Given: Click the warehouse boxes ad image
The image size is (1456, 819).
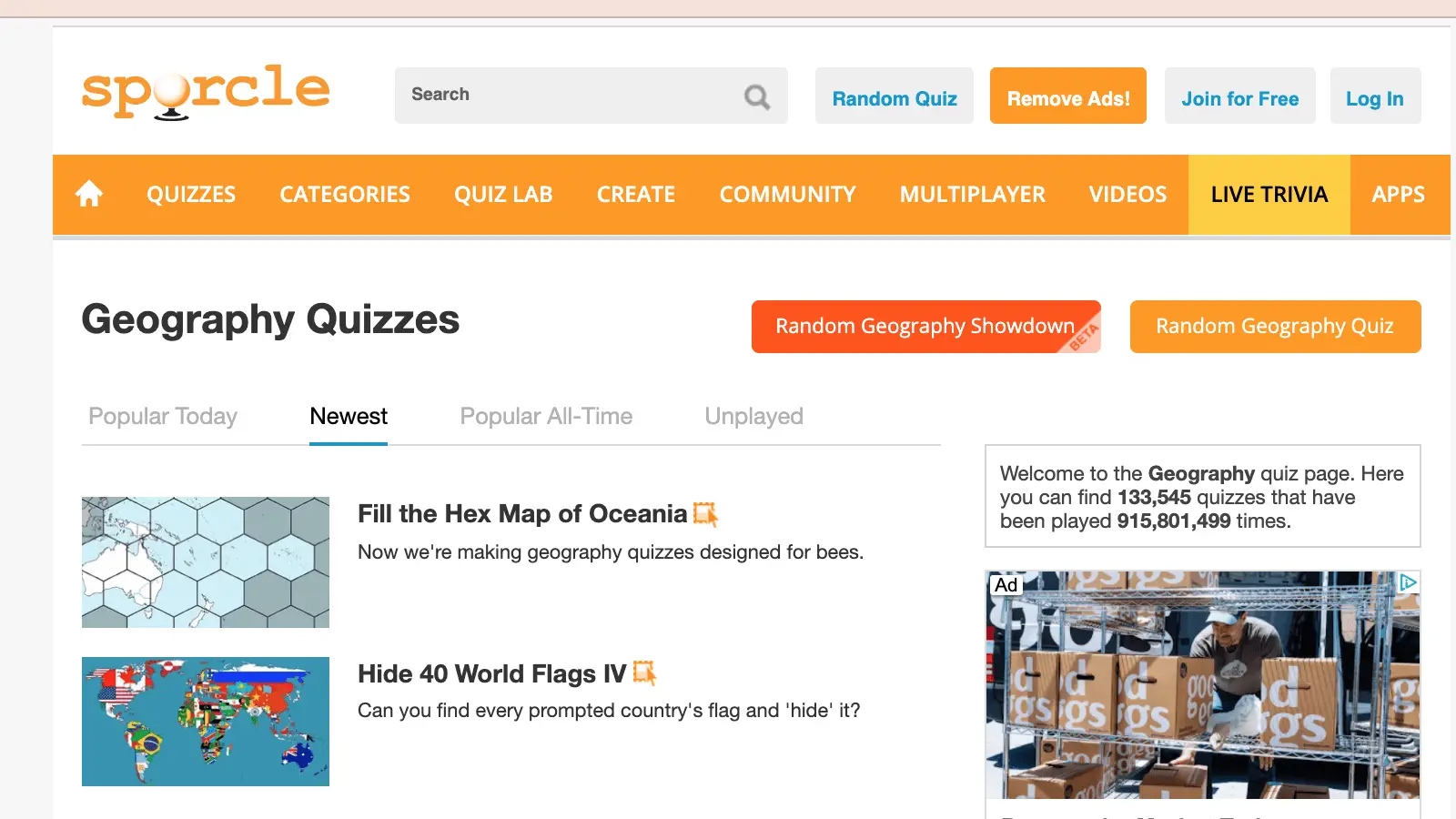Looking at the screenshot, I should [1203, 685].
